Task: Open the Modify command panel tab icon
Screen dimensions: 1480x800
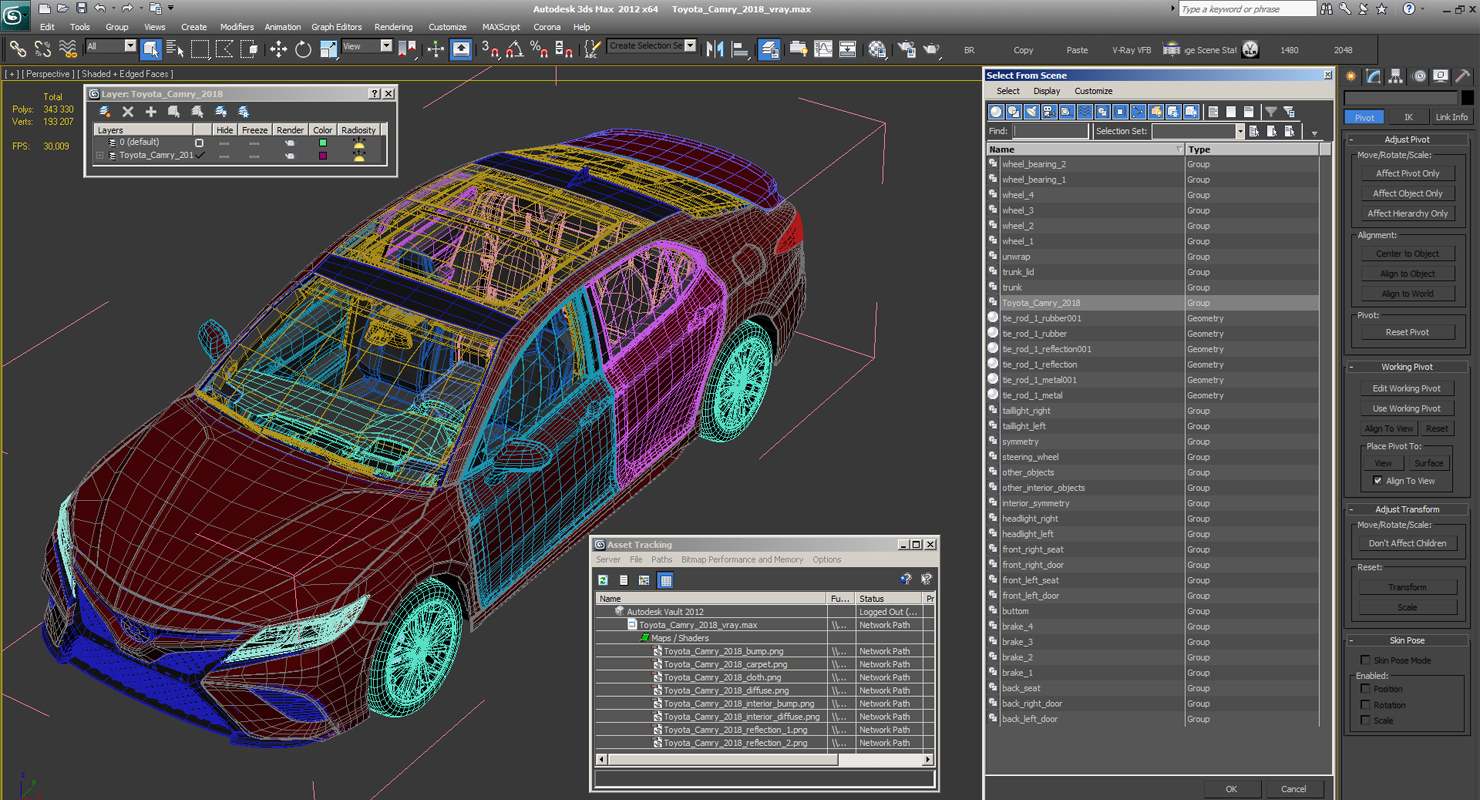Action: (x=1374, y=76)
